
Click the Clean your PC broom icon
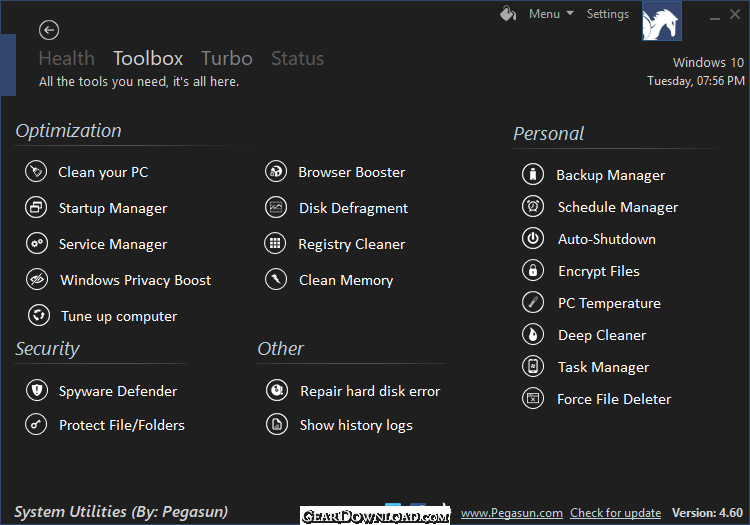(36, 171)
